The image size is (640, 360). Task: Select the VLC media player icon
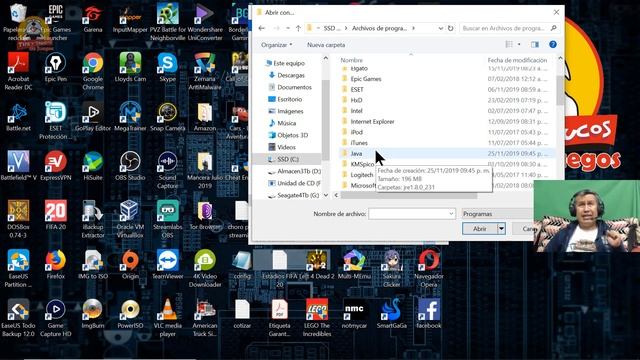(167, 318)
